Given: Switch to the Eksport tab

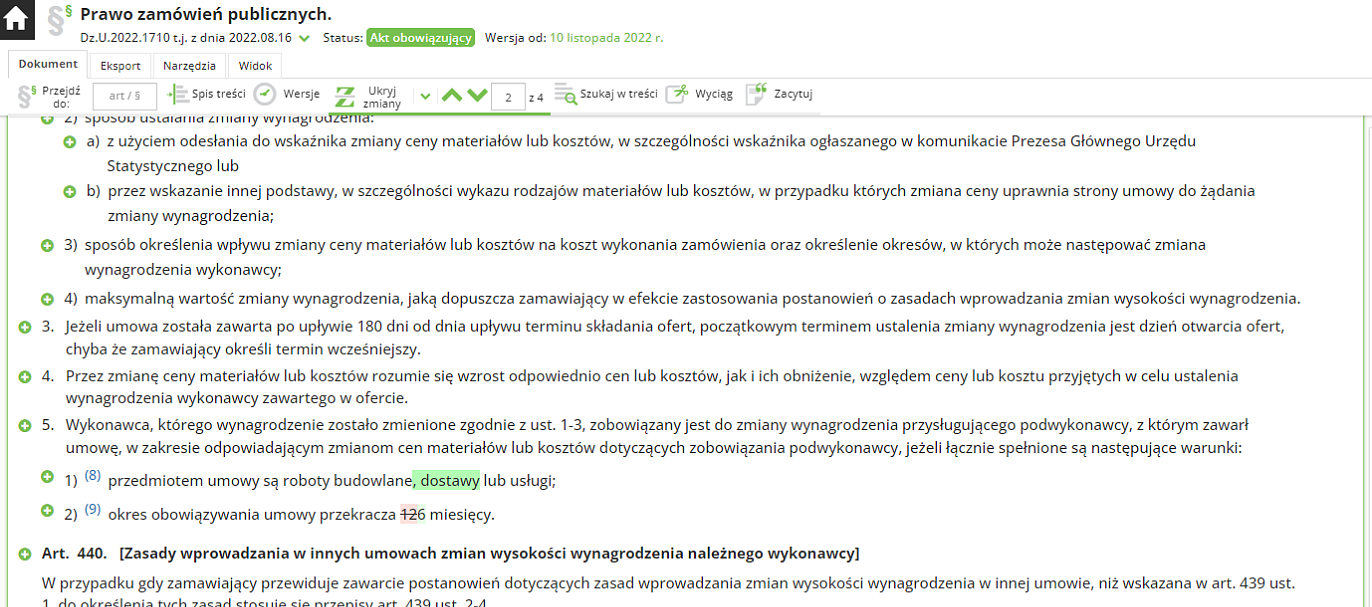Looking at the screenshot, I should (x=120, y=66).
